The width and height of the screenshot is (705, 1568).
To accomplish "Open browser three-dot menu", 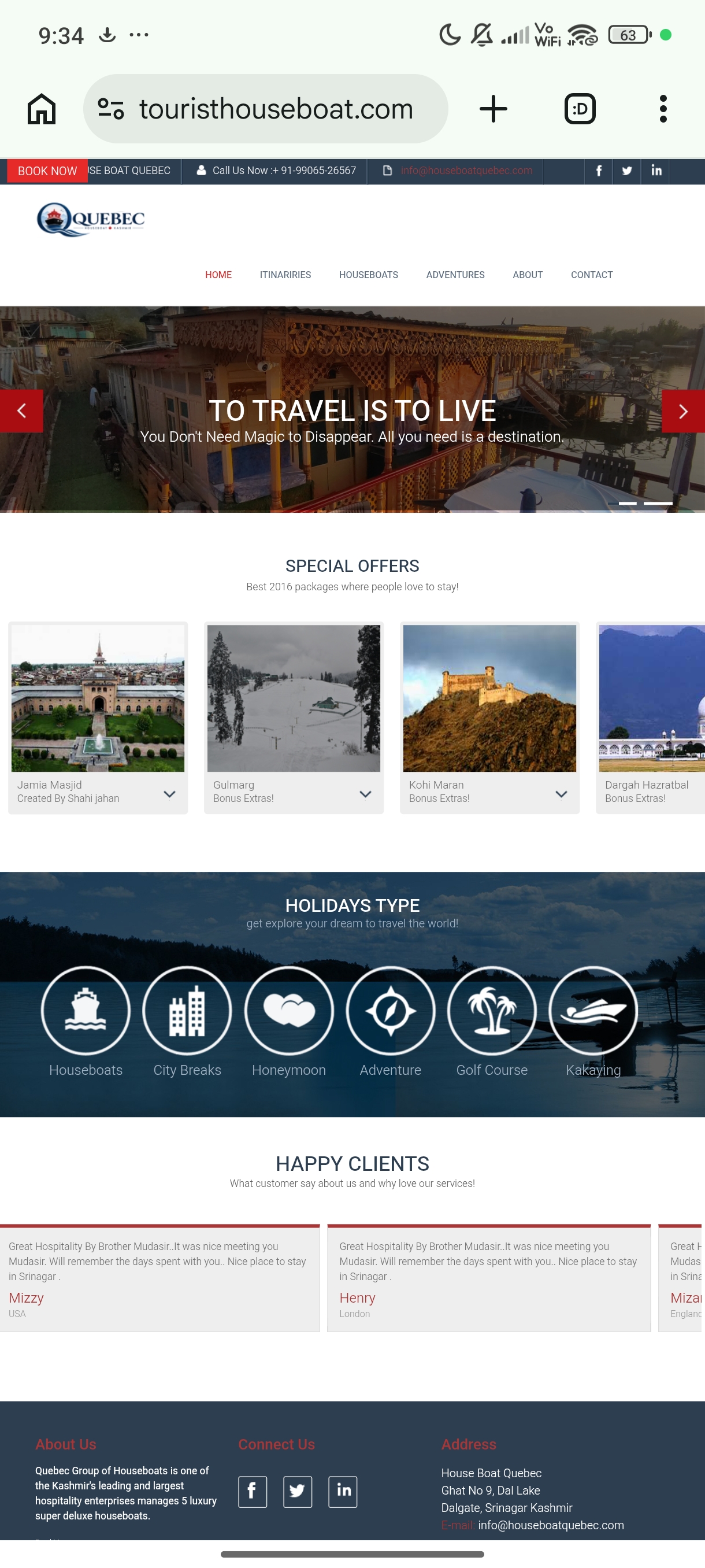I will (663, 109).
